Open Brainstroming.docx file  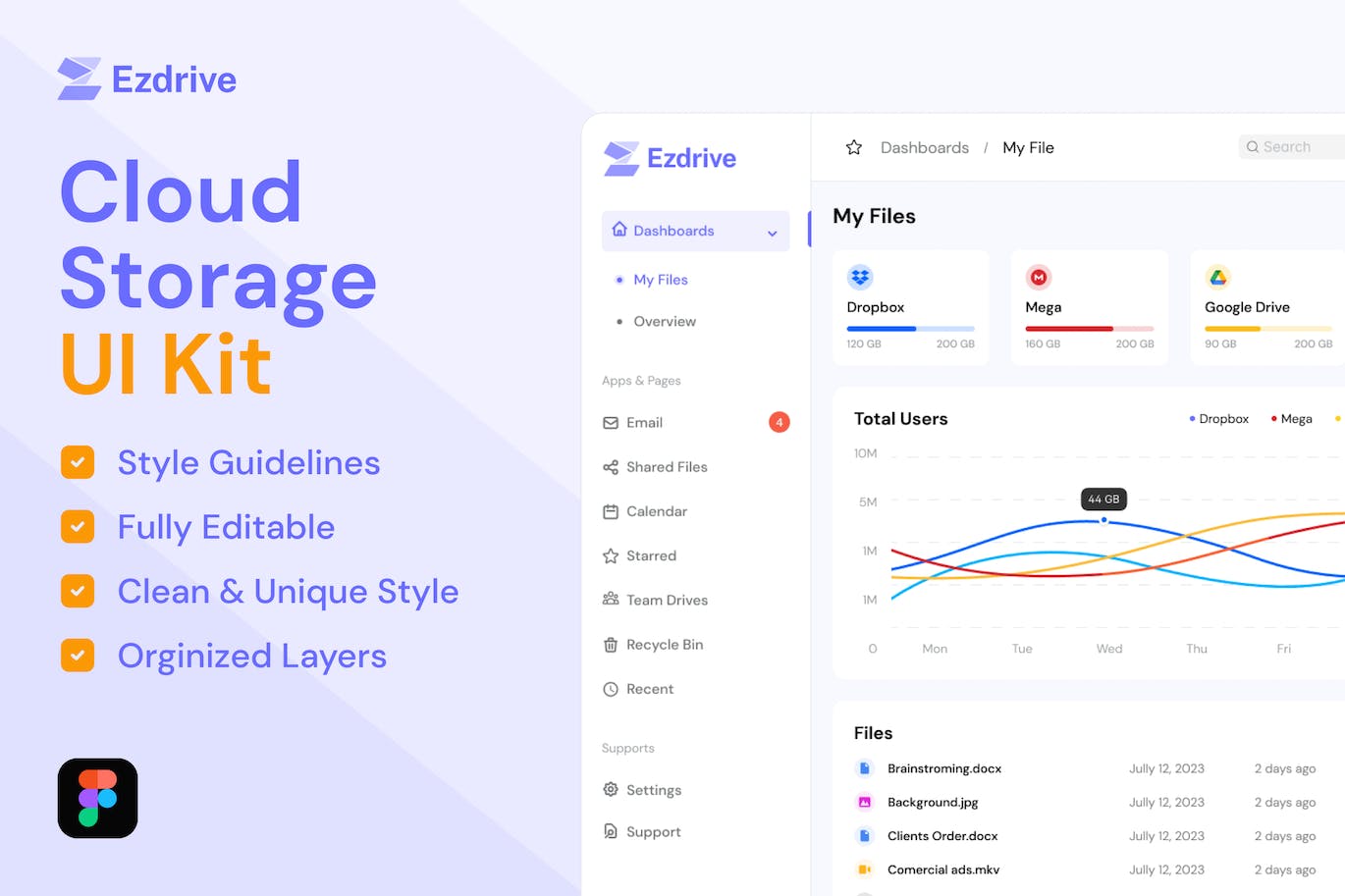(944, 768)
